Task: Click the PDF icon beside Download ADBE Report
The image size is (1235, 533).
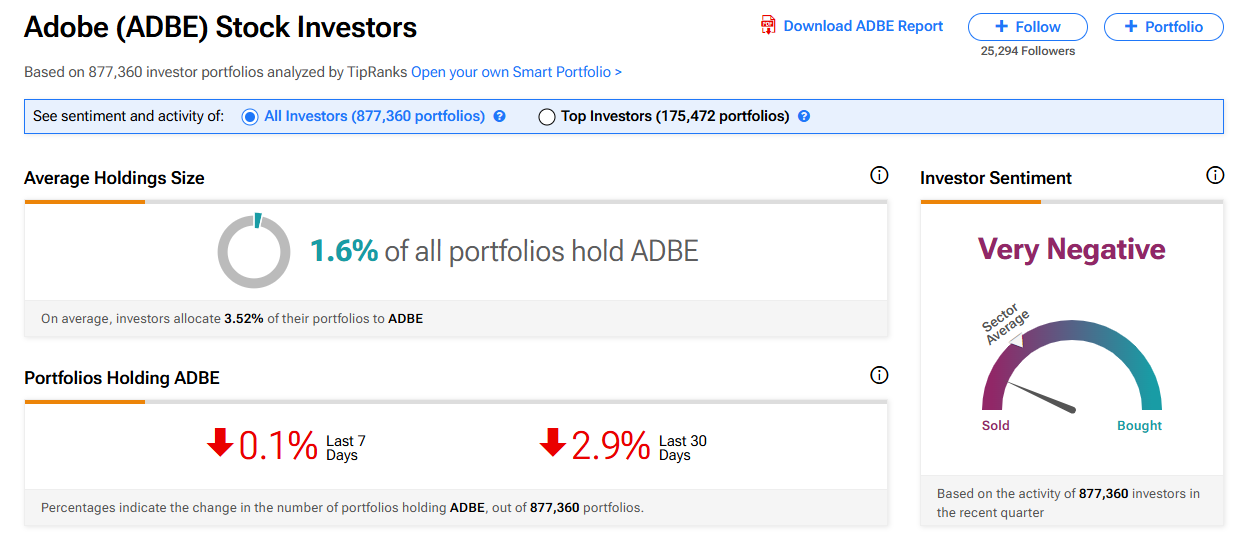Action: click(x=768, y=26)
